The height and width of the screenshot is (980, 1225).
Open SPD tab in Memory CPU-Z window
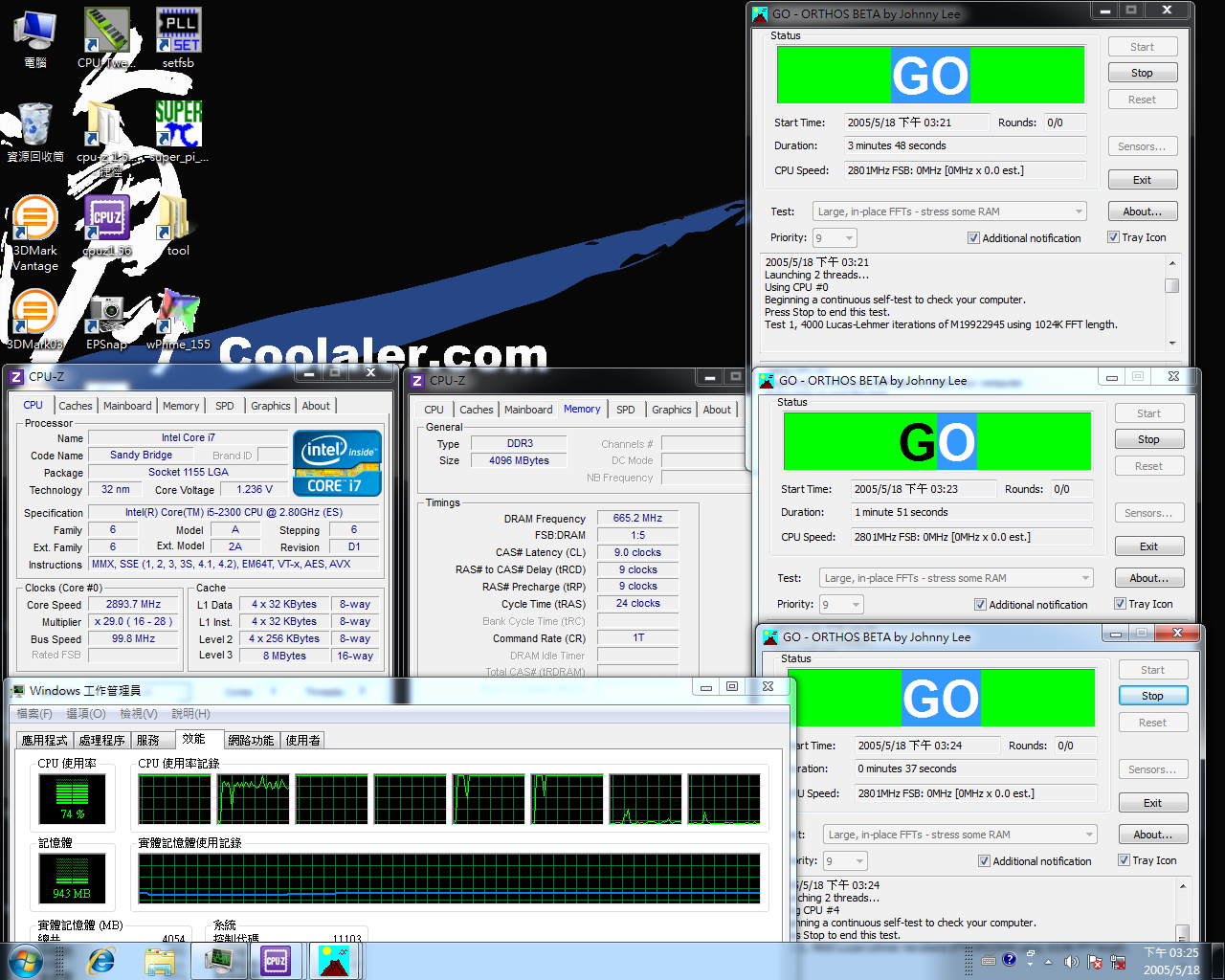coord(625,410)
